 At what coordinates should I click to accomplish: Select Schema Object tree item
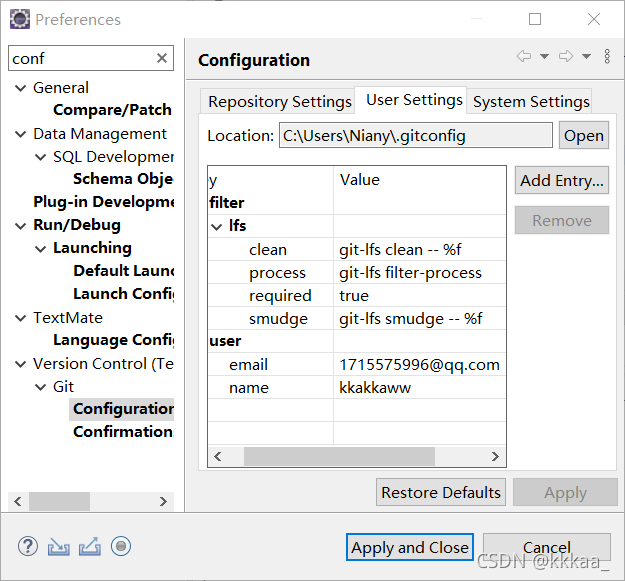click(123, 179)
